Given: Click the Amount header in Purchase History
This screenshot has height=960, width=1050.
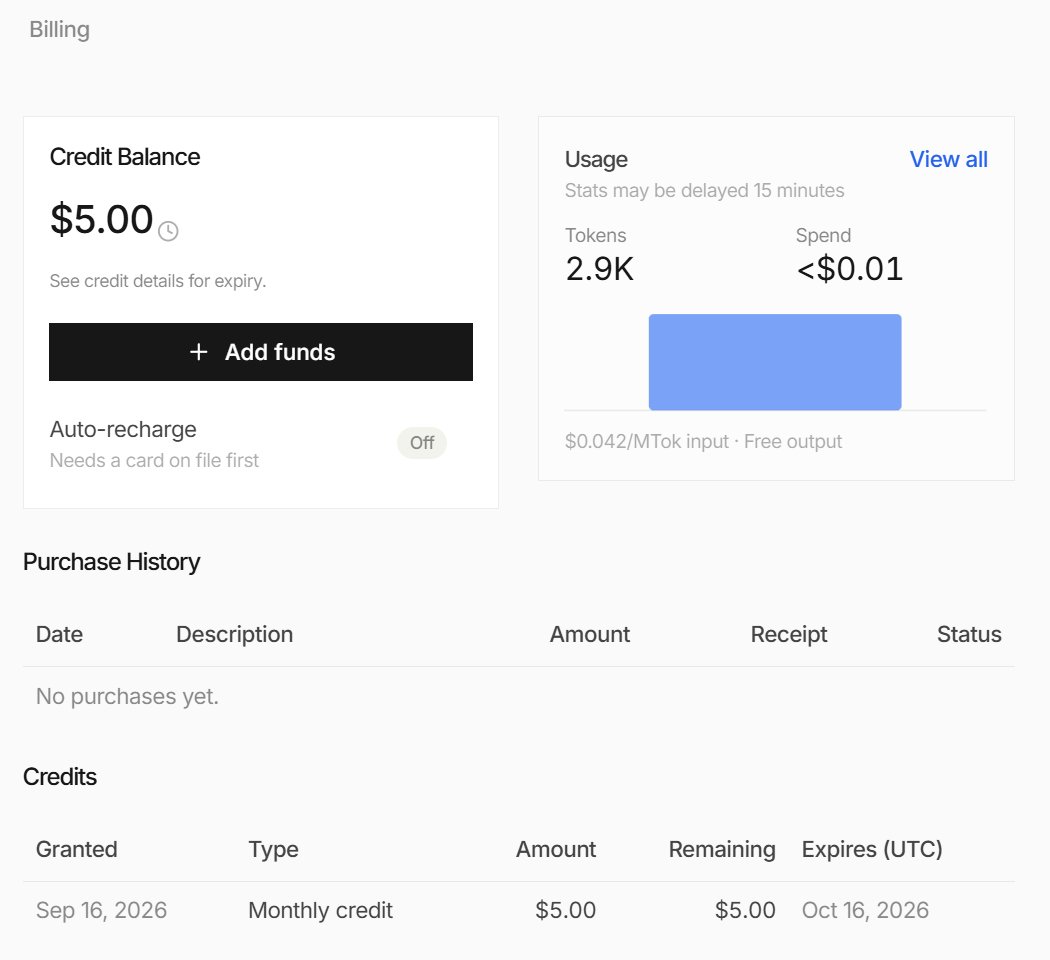Looking at the screenshot, I should click(x=590, y=634).
